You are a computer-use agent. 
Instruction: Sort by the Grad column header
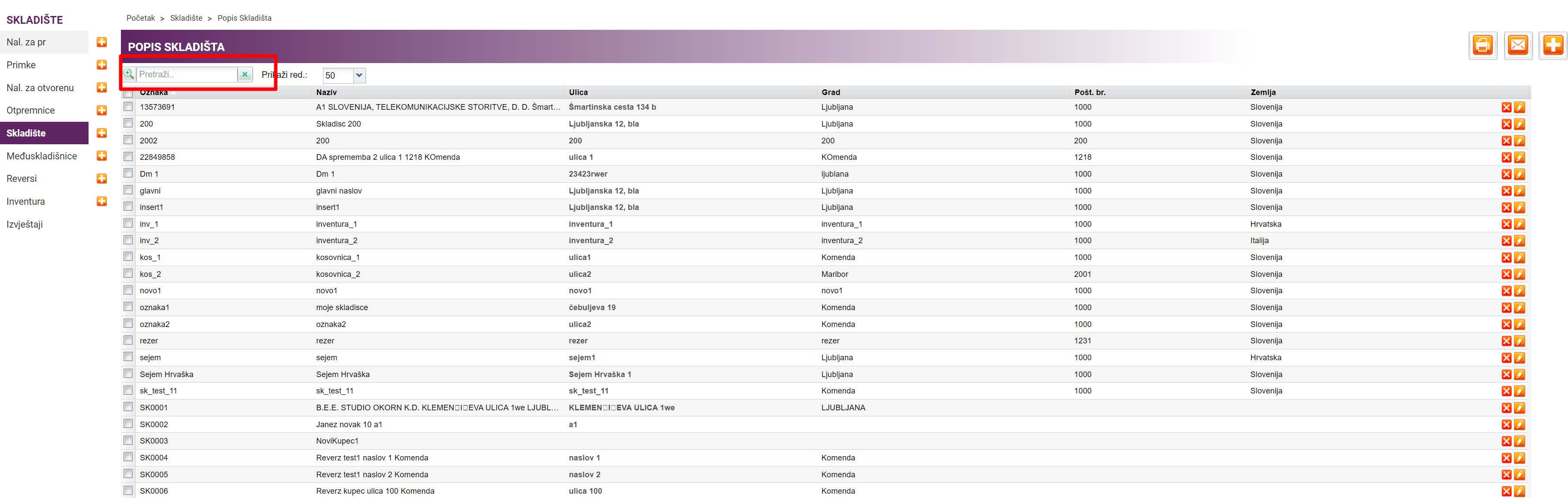click(830, 92)
